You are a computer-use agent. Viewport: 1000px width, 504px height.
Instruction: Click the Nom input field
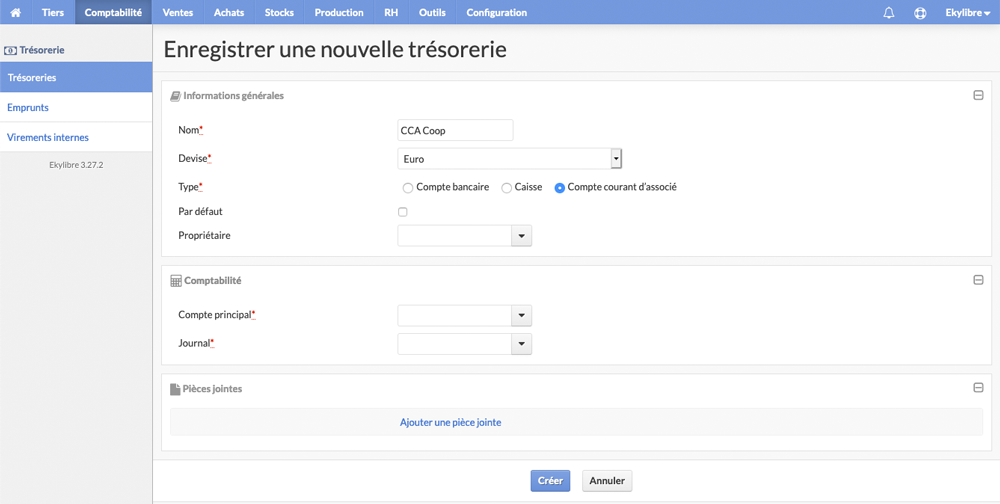455,130
